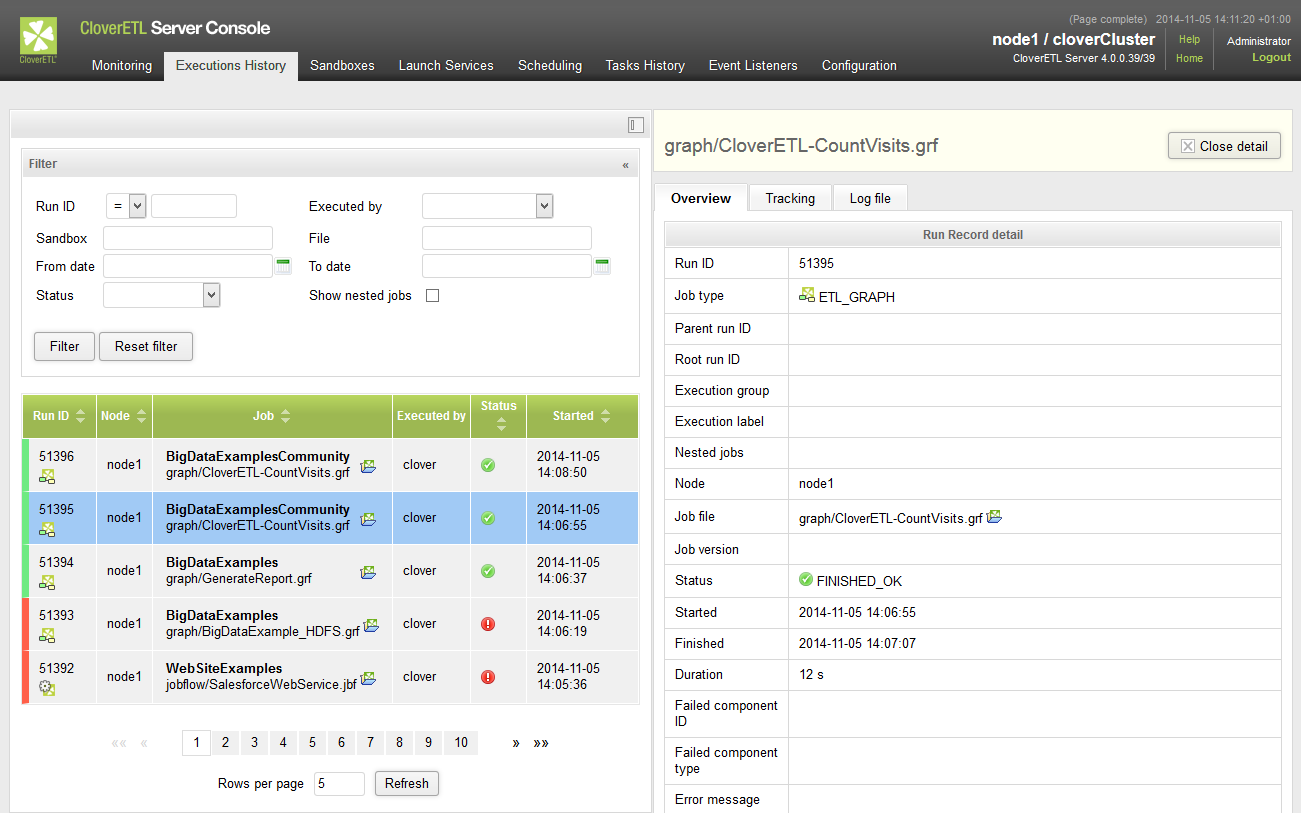The image size is (1301, 813).
Task: Switch to Scheduling tab
Action: pyautogui.click(x=550, y=66)
